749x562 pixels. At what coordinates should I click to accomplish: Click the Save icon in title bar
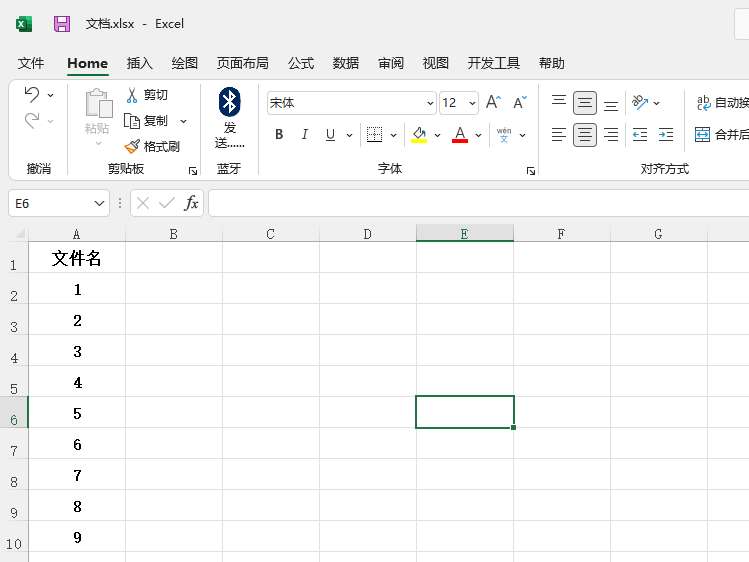pyautogui.click(x=62, y=24)
